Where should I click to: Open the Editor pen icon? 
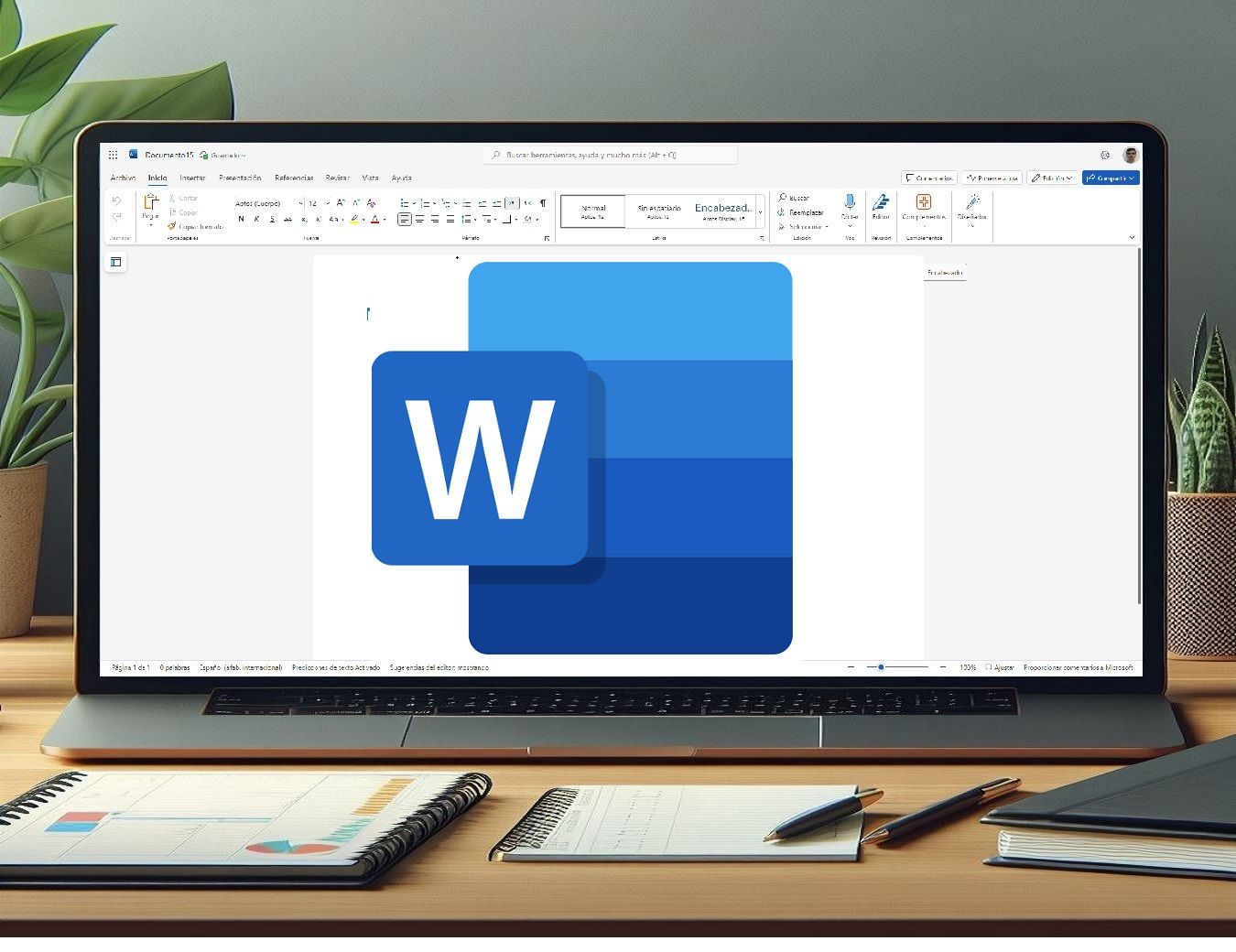881,201
